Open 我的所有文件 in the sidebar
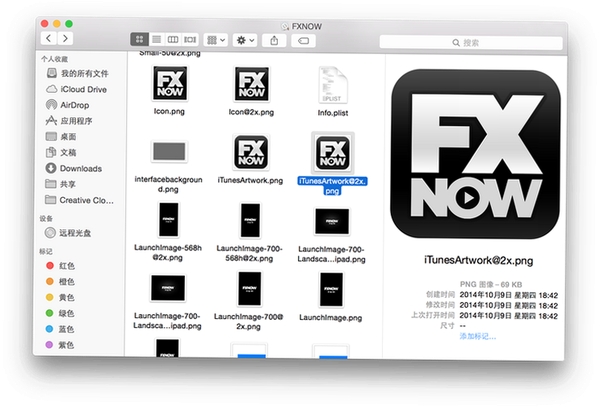600x407 pixels. pos(78,73)
